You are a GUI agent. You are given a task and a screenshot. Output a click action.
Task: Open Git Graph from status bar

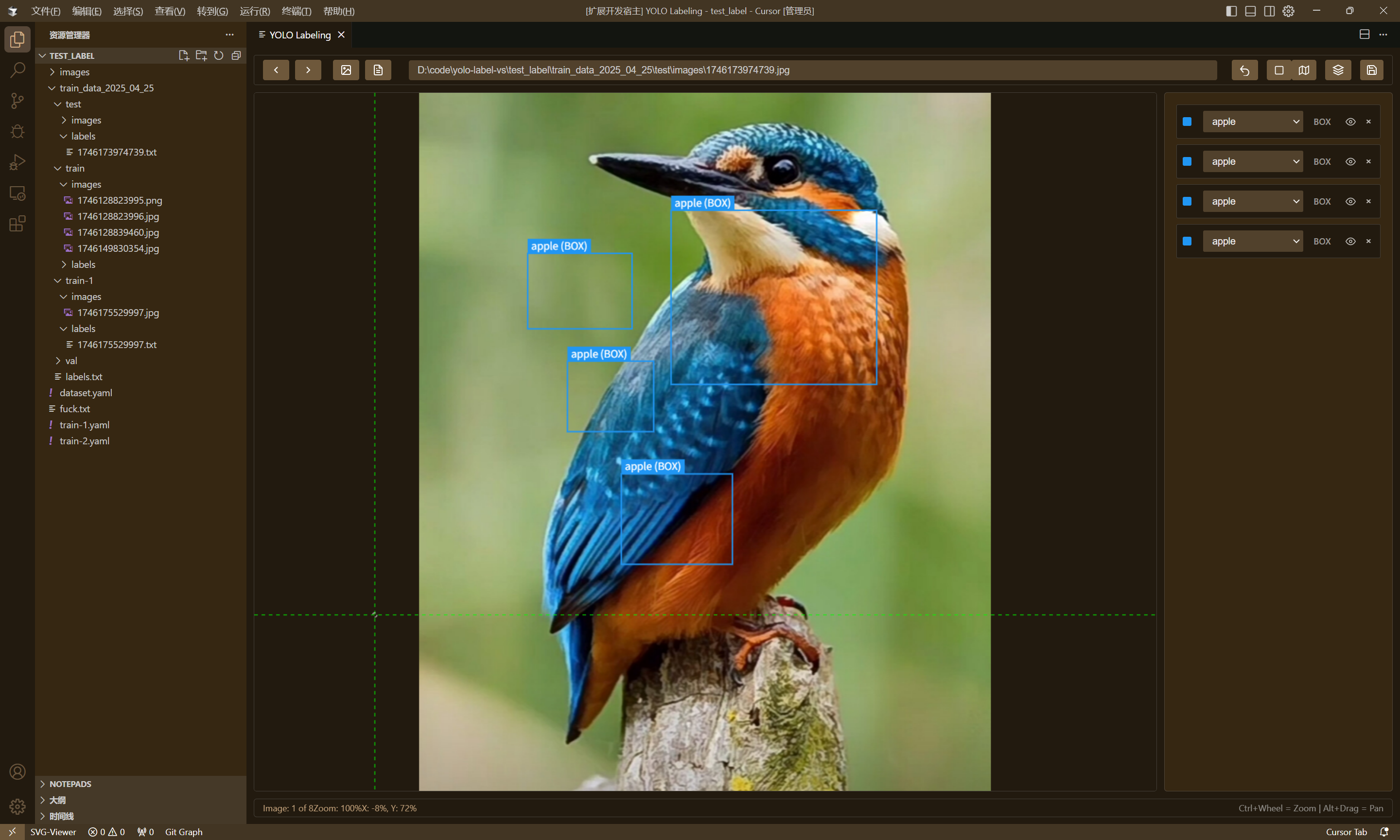click(x=183, y=832)
